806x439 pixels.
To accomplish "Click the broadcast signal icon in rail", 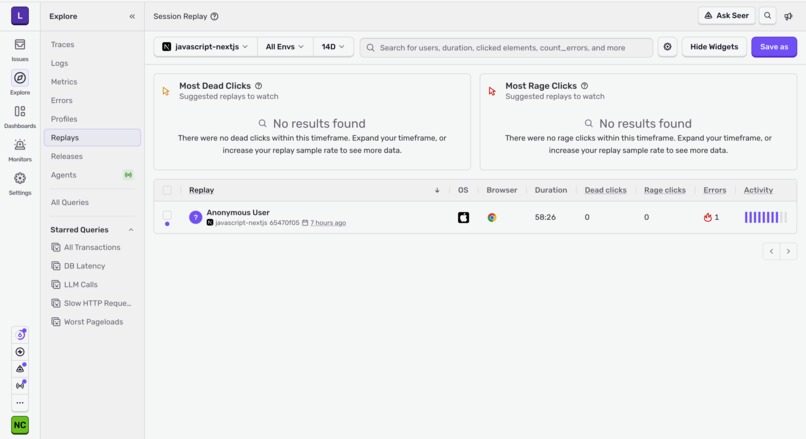I will (x=20, y=386).
